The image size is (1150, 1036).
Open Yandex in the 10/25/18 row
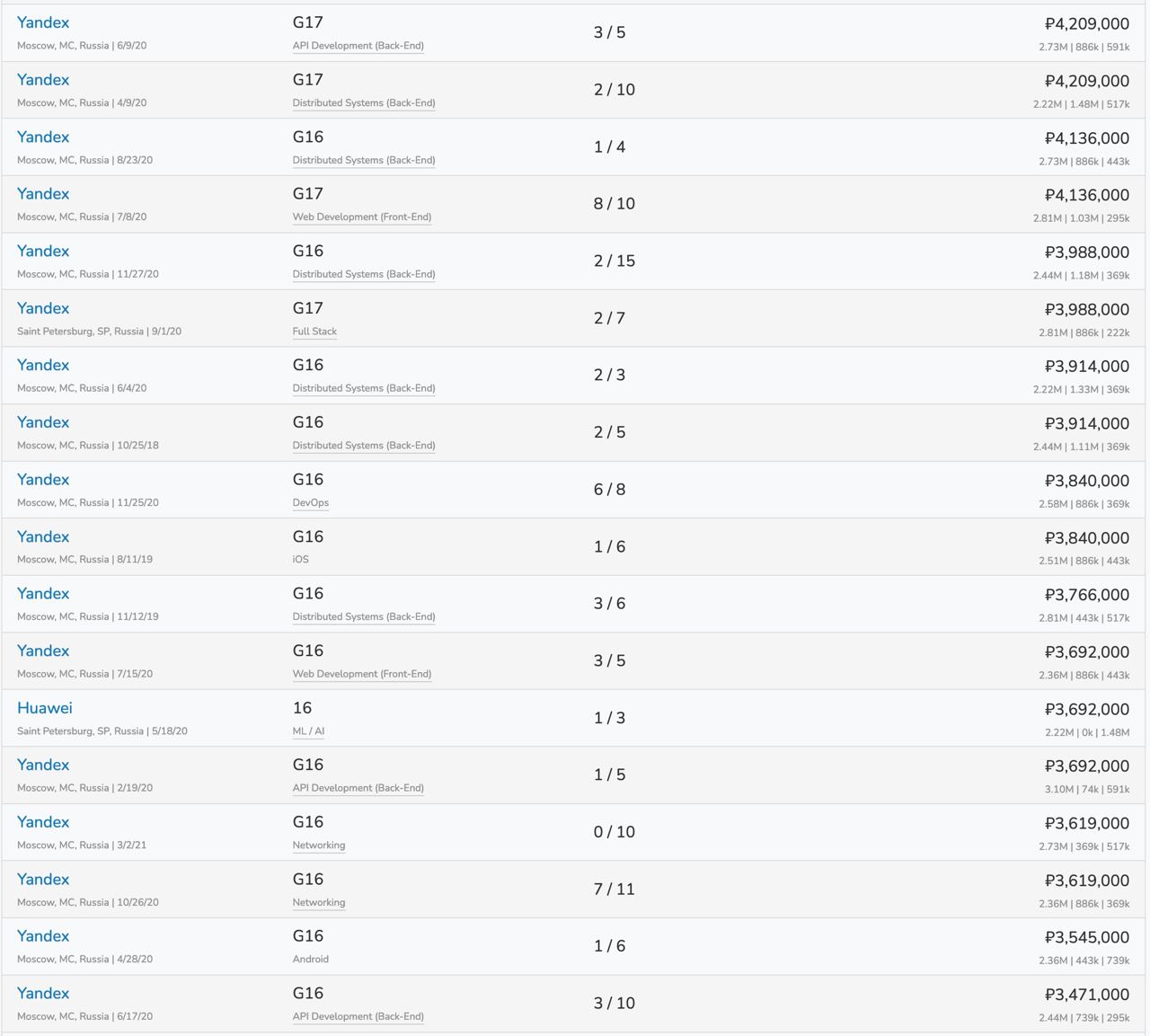[x=43, y=422]
